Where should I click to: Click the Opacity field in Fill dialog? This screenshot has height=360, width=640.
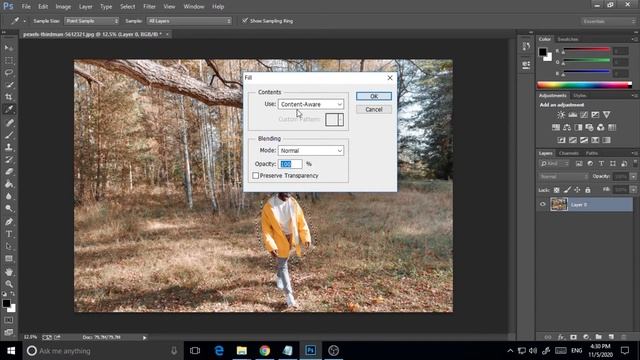click(x=290, y=164)
